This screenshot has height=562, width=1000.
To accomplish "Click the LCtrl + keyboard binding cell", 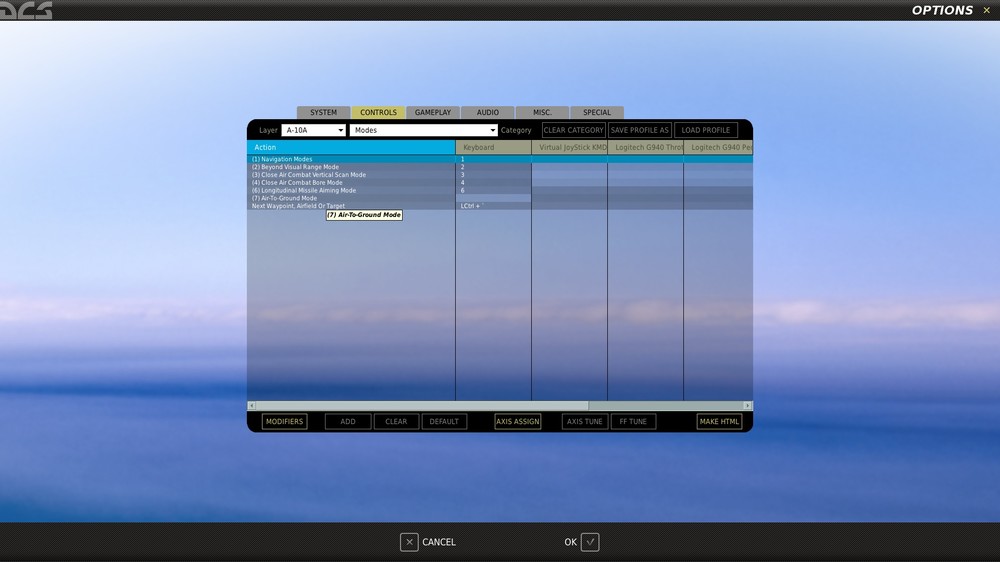I will coord(493,206).
